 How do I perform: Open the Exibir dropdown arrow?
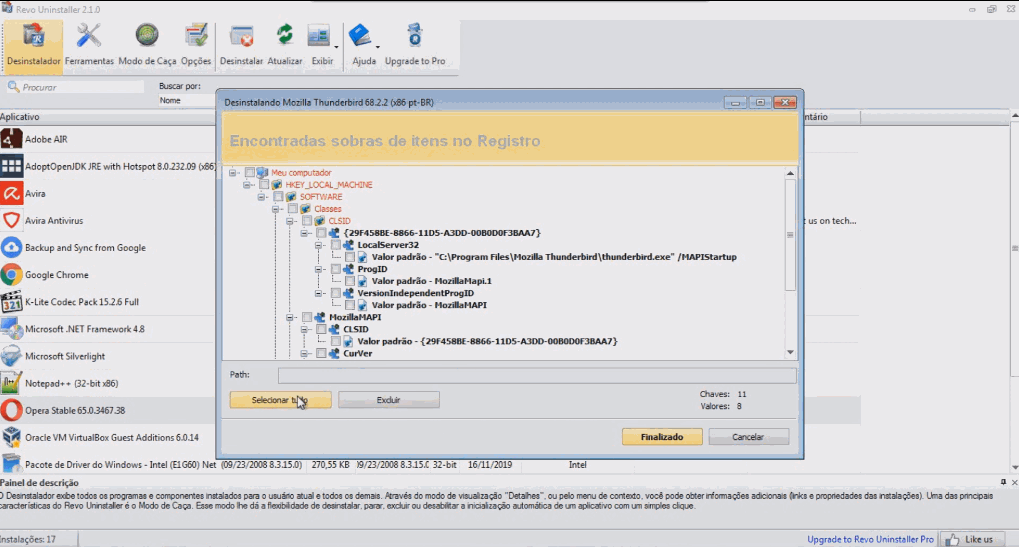336,47
